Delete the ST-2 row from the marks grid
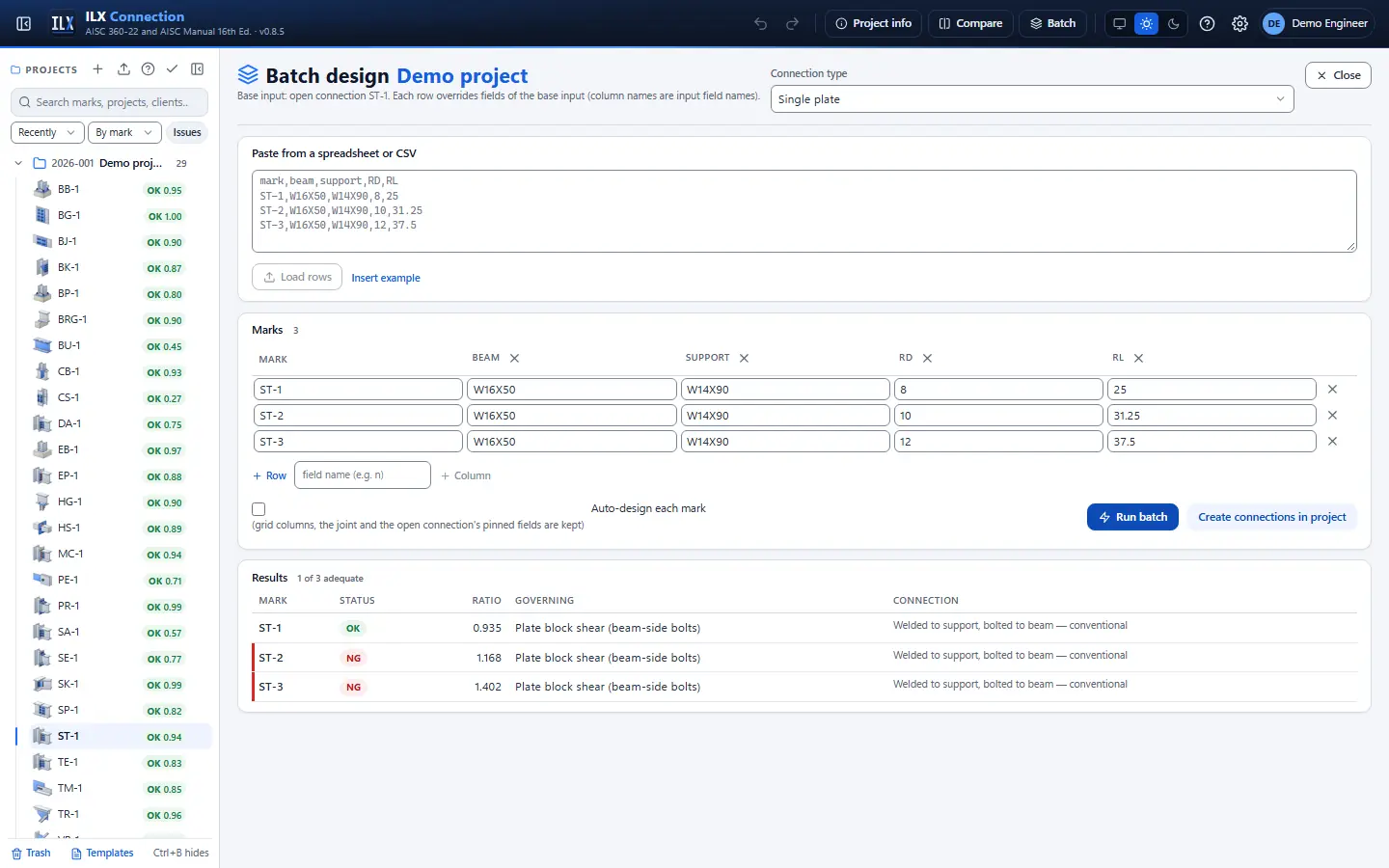 (x=1332, y=416)
